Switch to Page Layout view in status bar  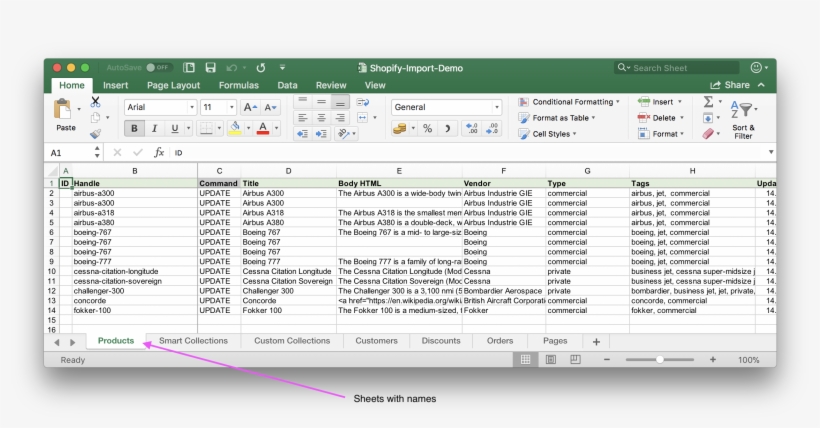(551, 359)
